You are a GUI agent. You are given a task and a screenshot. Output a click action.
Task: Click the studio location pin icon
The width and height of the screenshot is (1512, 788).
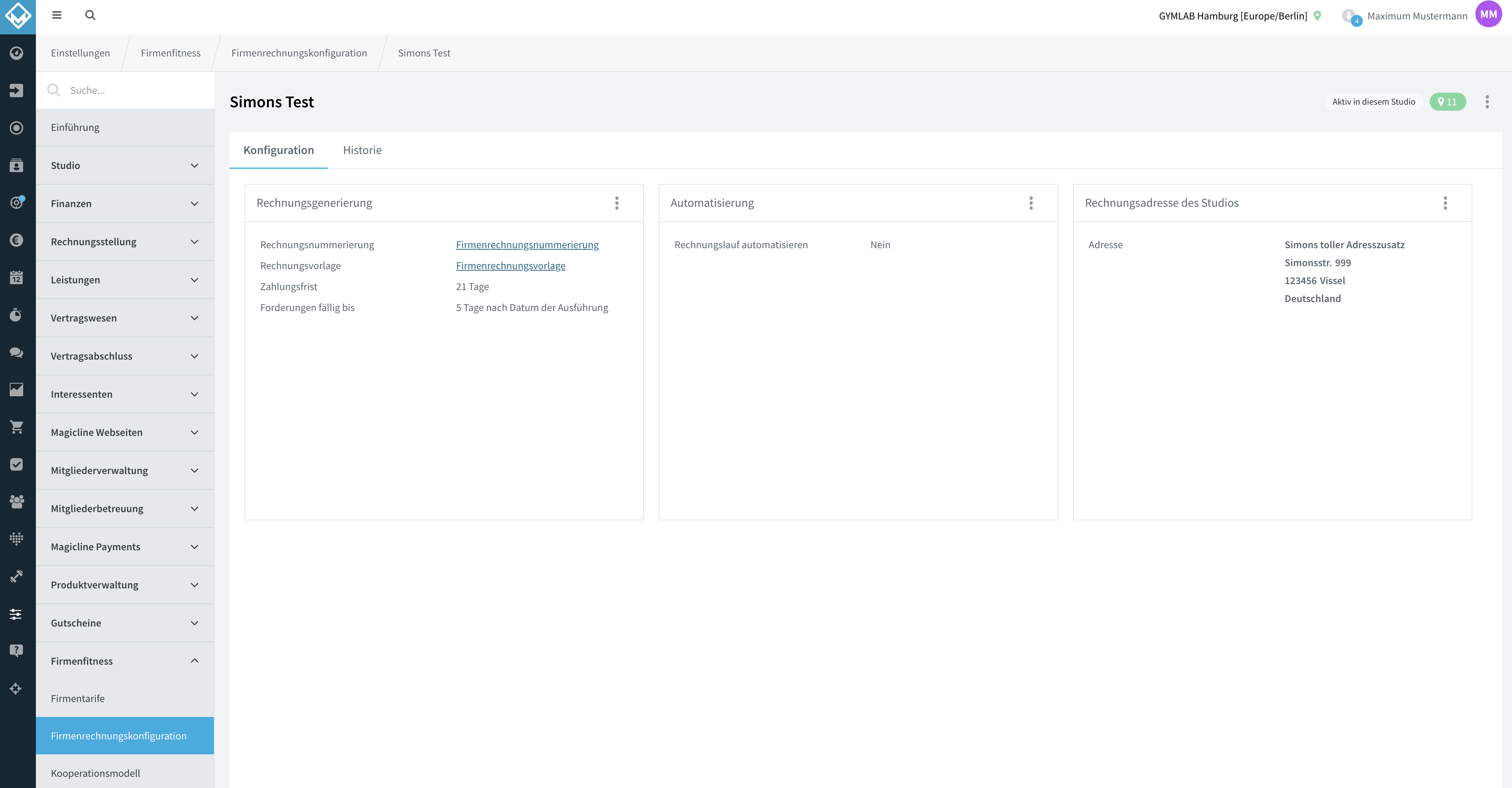(1318, 16)
